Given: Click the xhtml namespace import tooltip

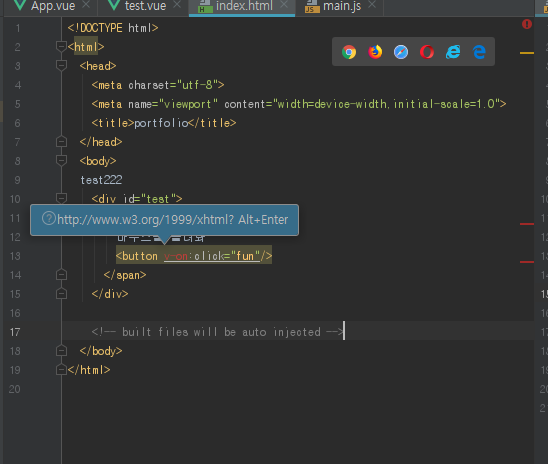Looking at the screenshot, I should (165, 220).
